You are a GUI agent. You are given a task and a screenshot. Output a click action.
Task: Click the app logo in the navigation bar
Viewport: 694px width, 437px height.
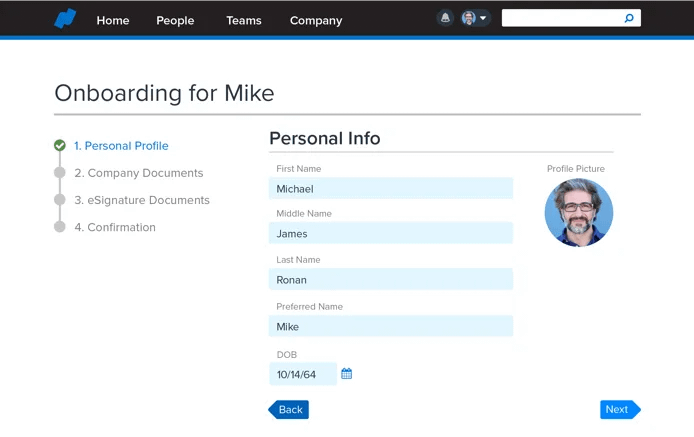65,19
